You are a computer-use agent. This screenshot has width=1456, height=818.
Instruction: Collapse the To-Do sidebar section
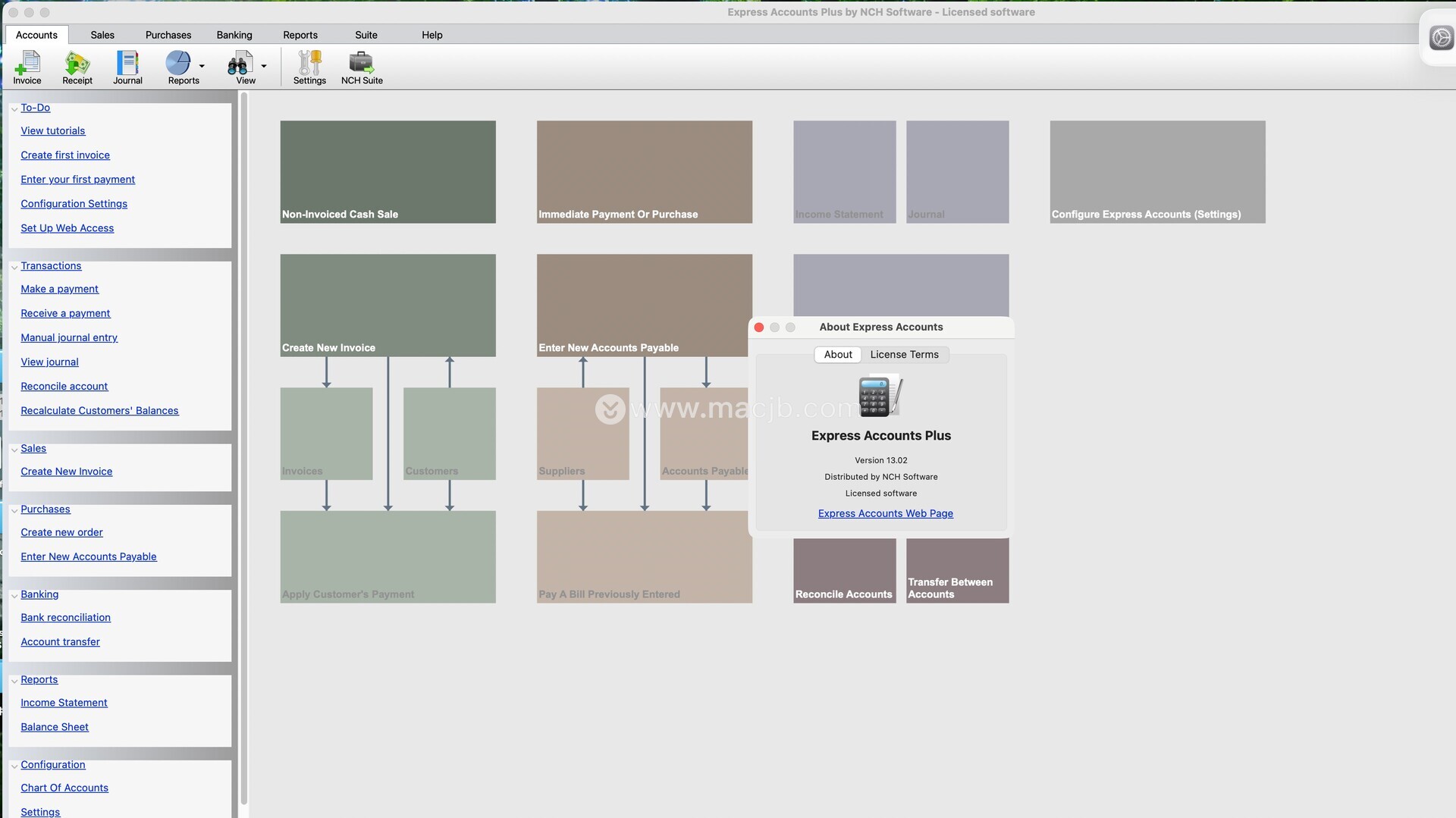(14, 109)
